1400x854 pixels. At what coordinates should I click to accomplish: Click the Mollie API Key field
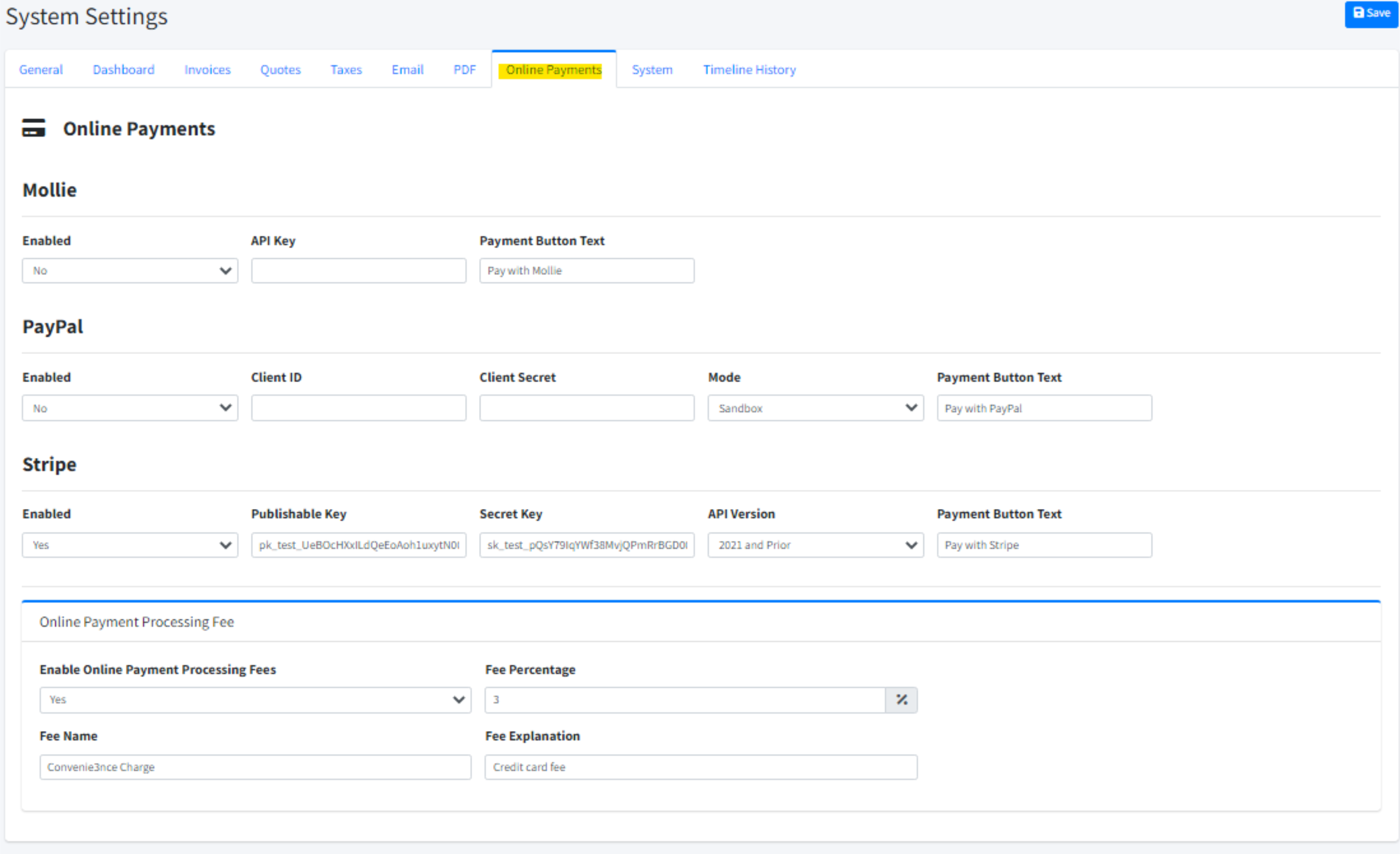358,271
